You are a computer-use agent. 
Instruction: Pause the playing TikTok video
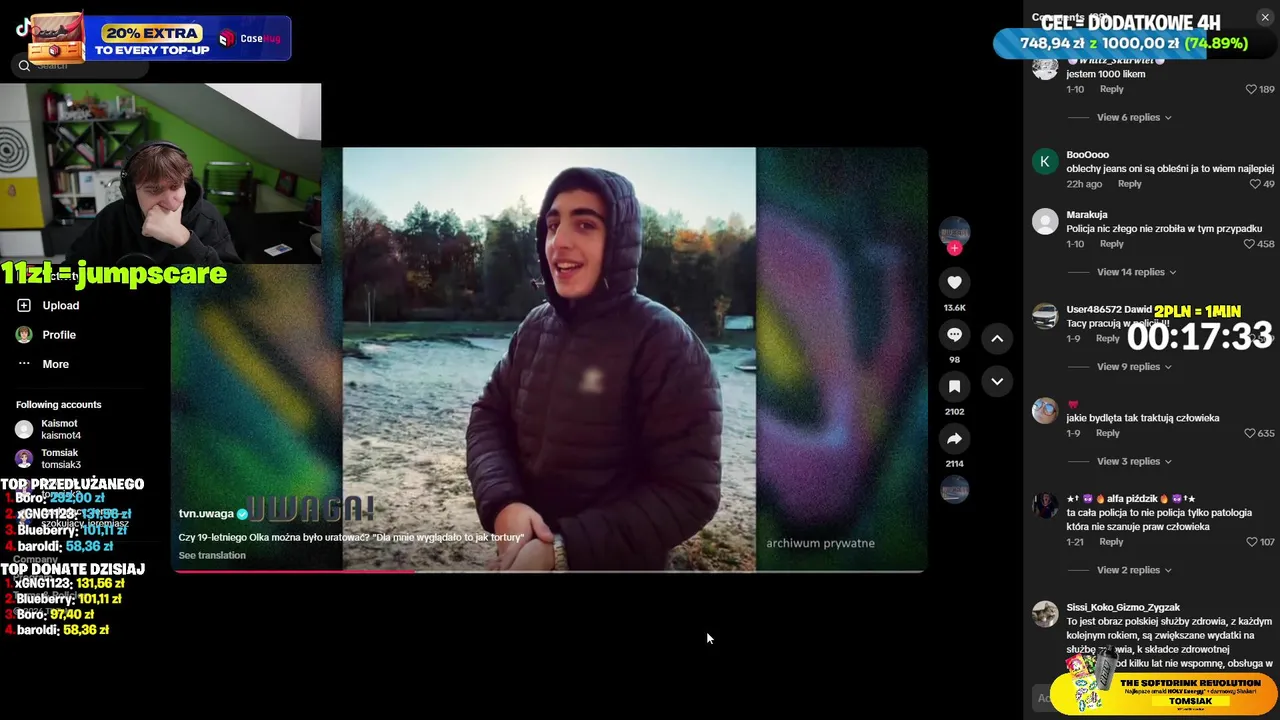point(549,359)
